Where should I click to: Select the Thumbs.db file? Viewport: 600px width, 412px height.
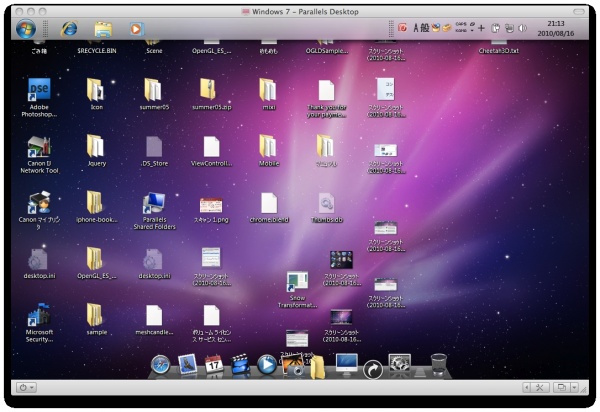326,203
